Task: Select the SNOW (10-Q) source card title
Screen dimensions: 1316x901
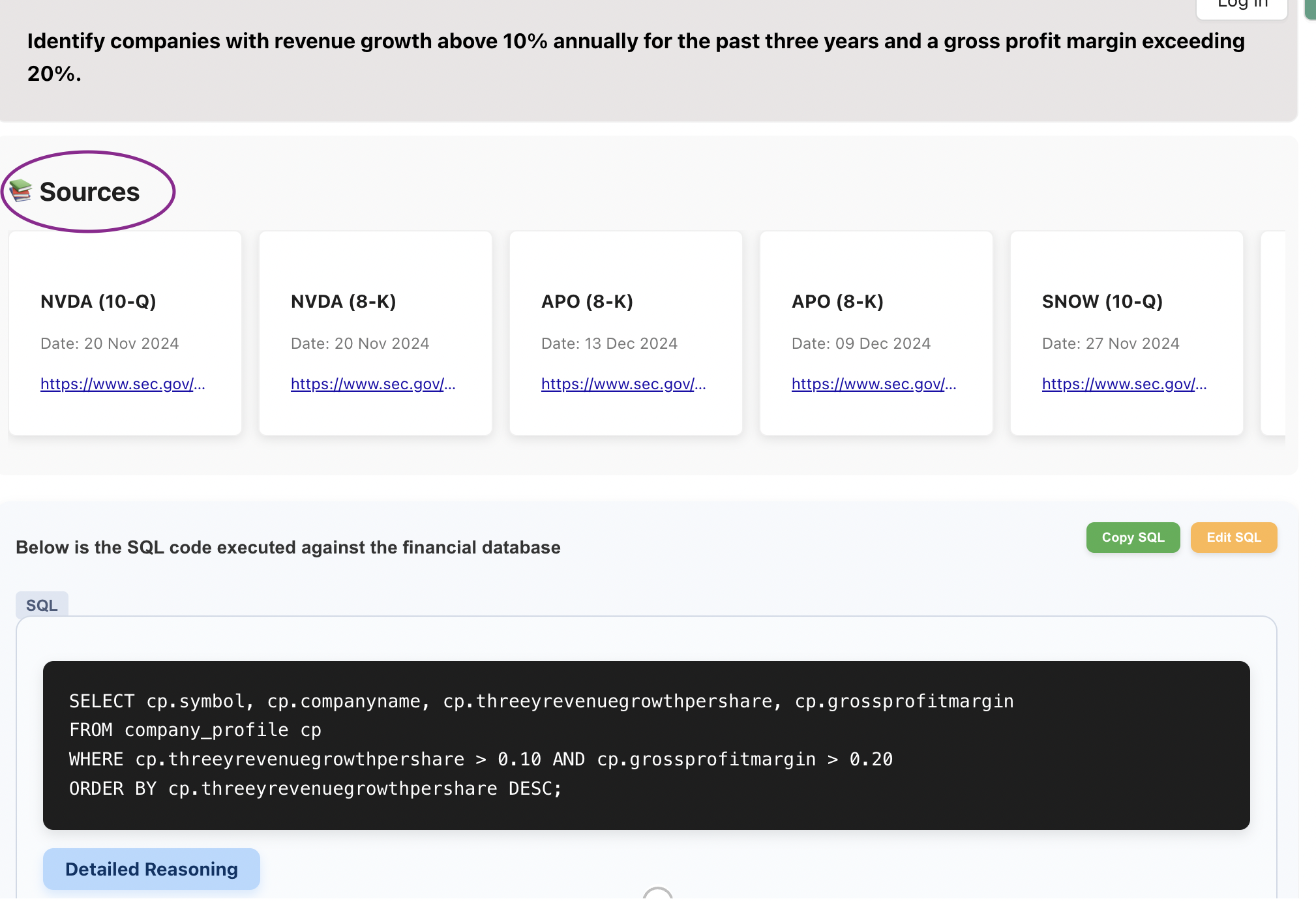Action: tap(1102, 301)
